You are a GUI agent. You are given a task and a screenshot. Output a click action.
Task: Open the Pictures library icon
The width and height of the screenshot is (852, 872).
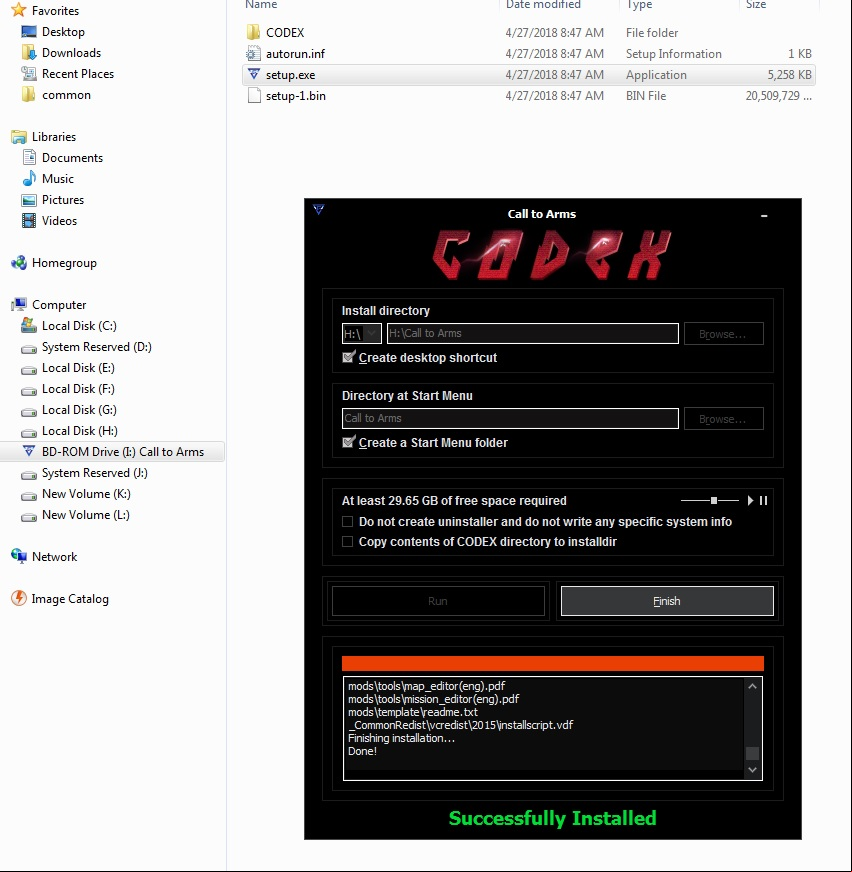click(x=29, y=200)
